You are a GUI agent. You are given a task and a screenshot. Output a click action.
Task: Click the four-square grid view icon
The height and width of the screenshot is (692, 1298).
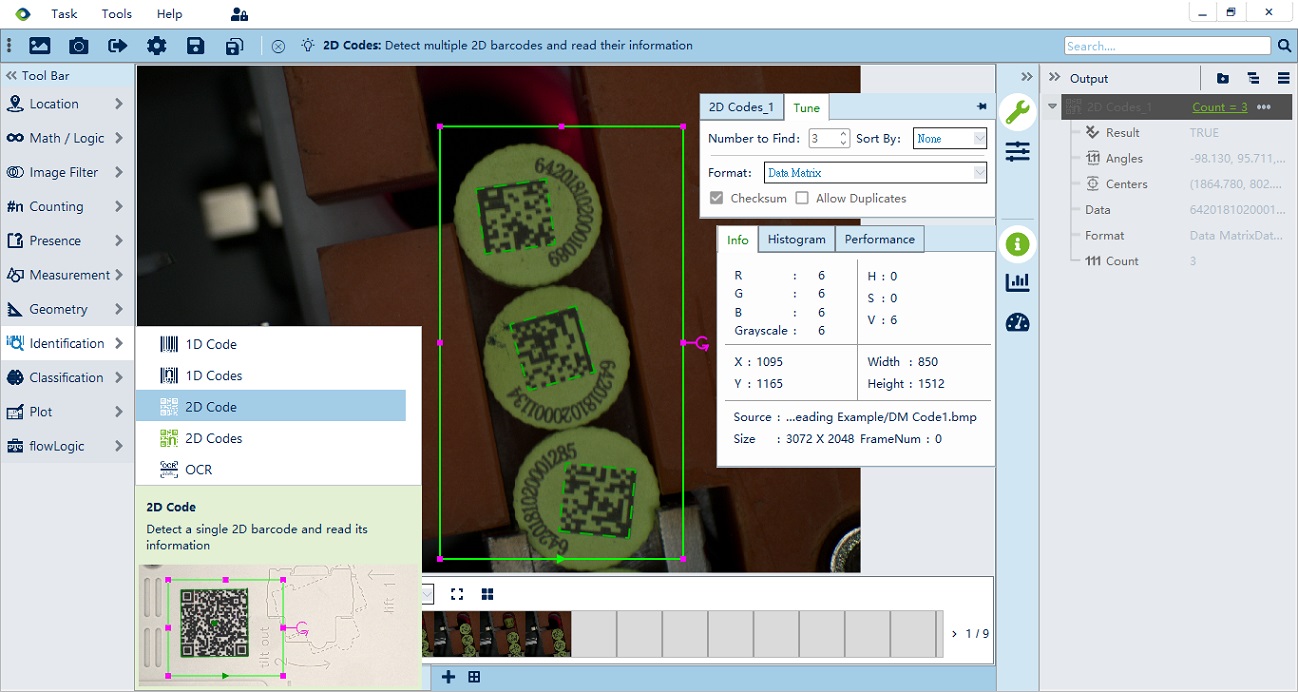487,594
